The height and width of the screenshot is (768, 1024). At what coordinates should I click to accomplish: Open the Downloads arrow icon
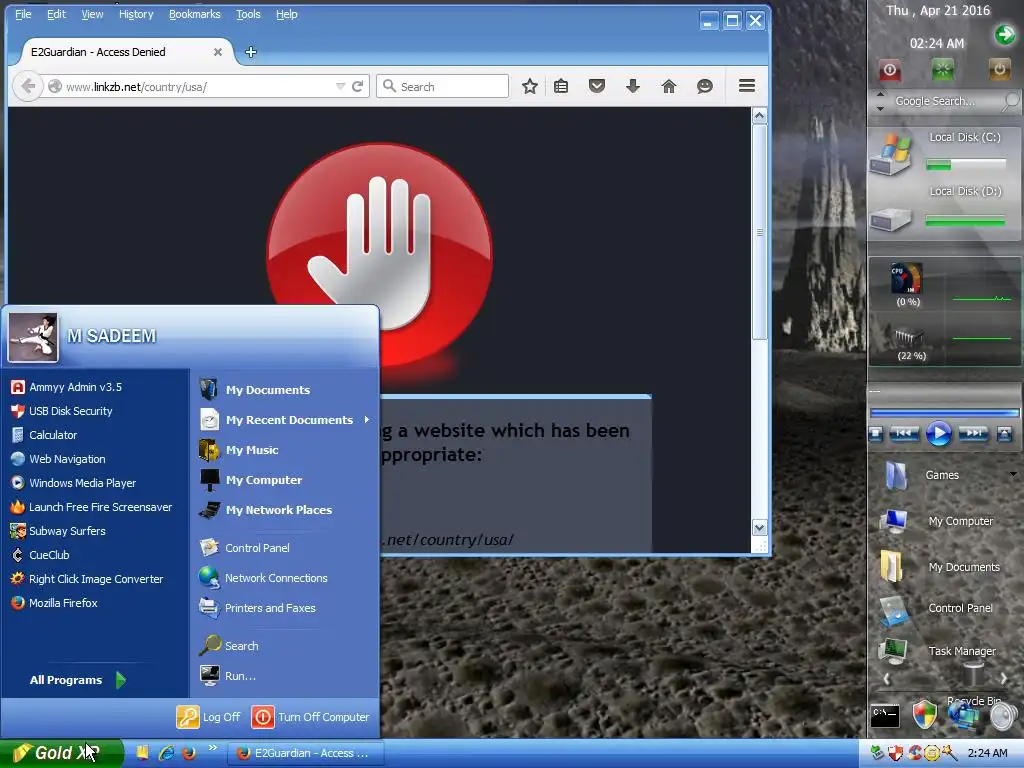coord(633,86)
